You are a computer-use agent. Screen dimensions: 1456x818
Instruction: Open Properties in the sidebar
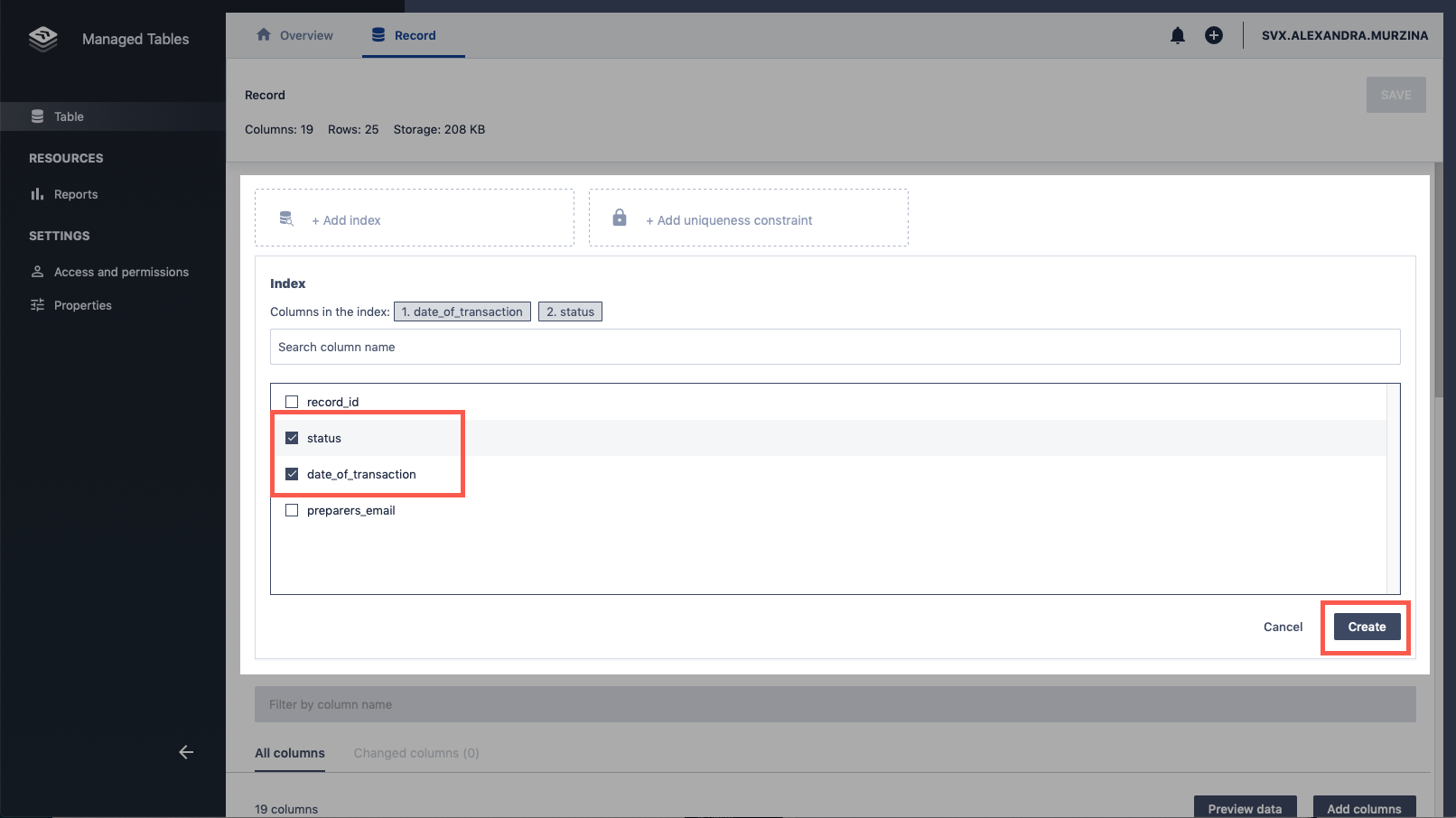[82, 305]
